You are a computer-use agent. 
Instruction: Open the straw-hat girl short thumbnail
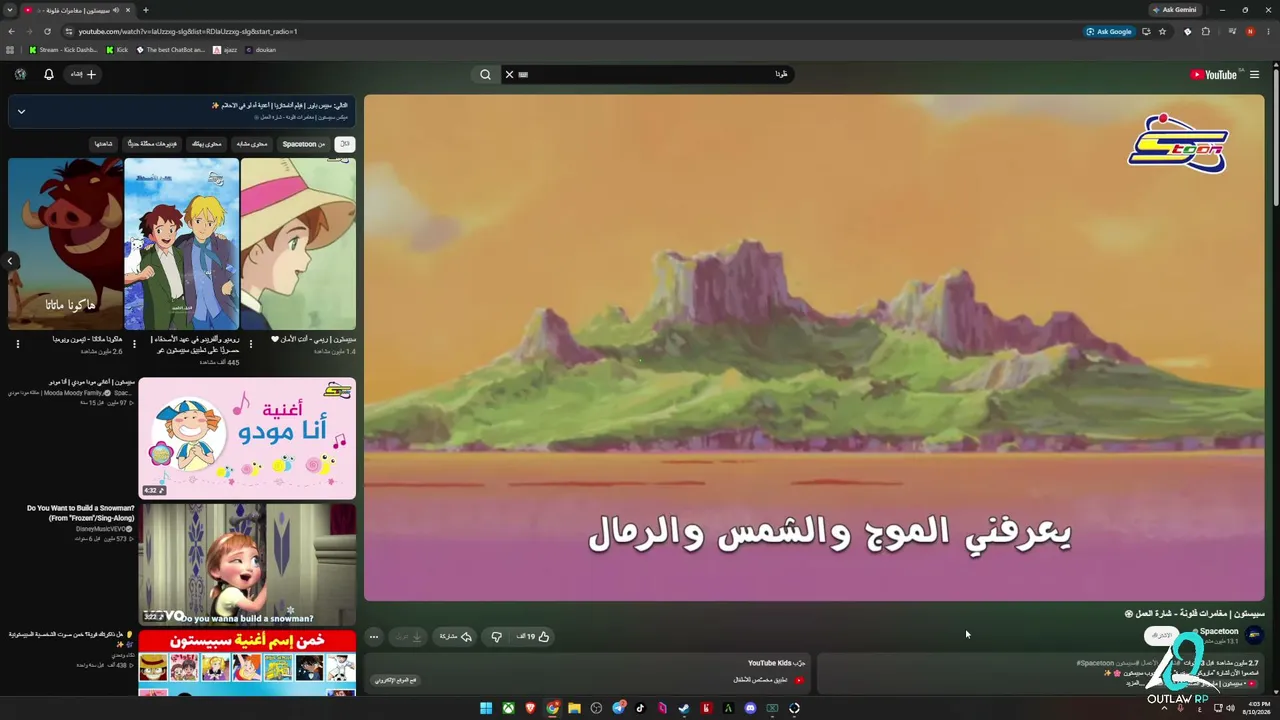pos(298,244)
